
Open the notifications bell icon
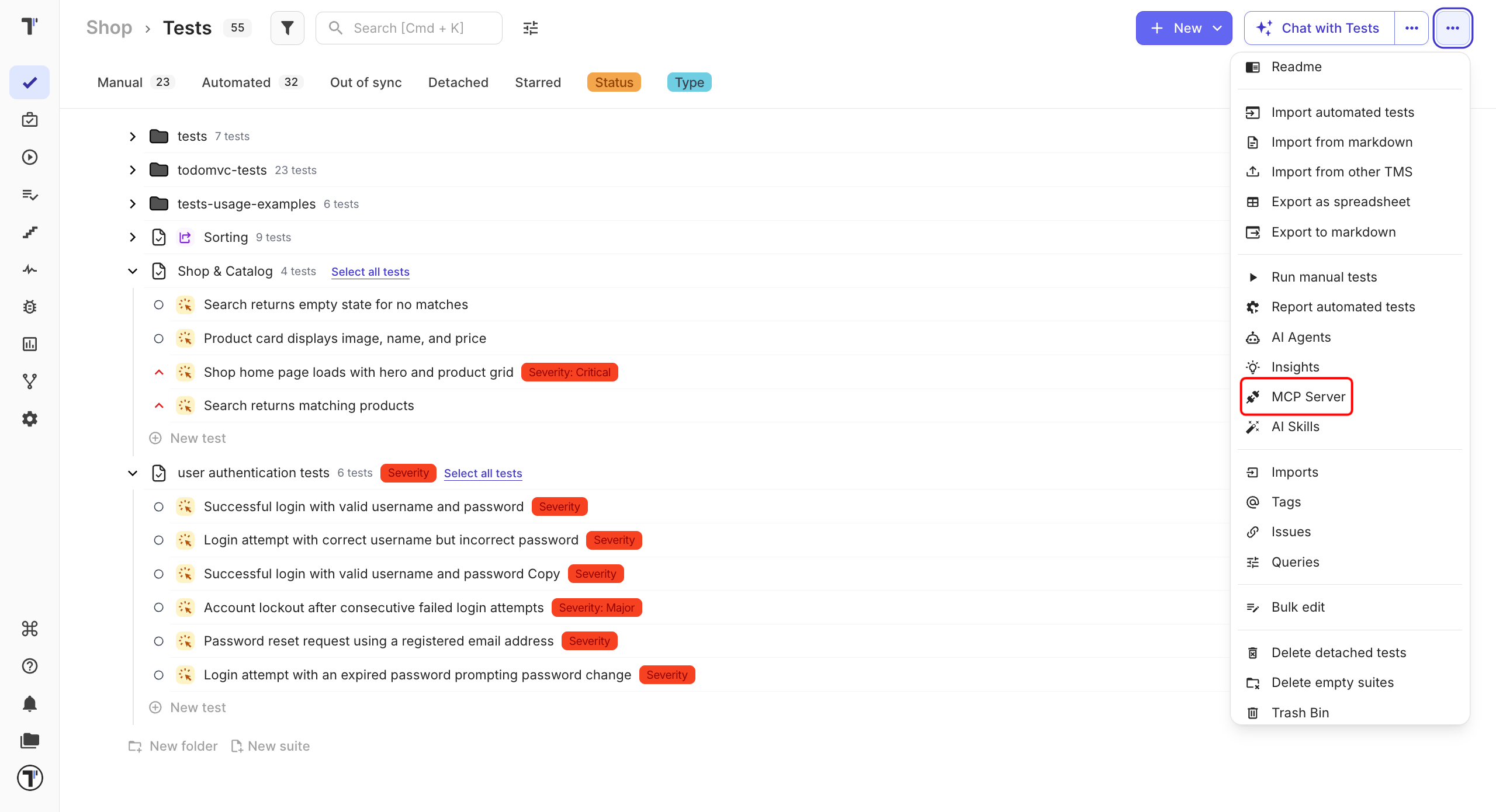(x=30, y=703)
